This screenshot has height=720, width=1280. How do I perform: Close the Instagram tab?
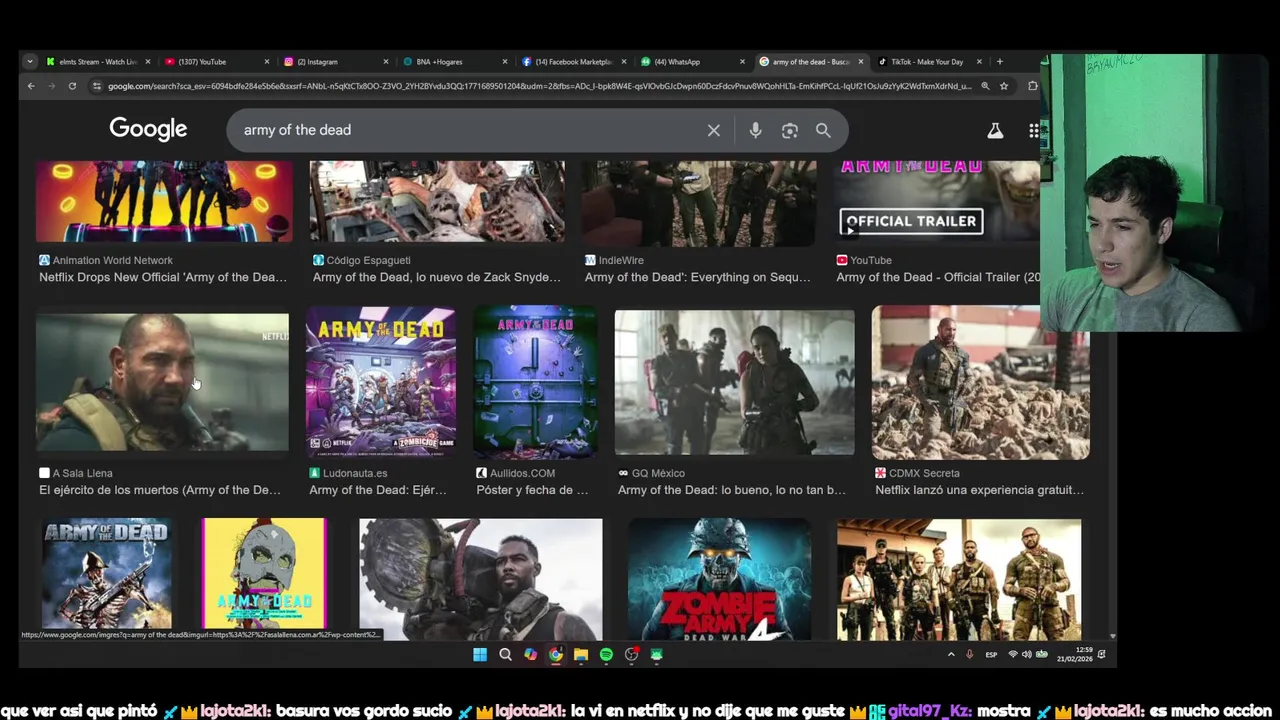tap(385, 62)
